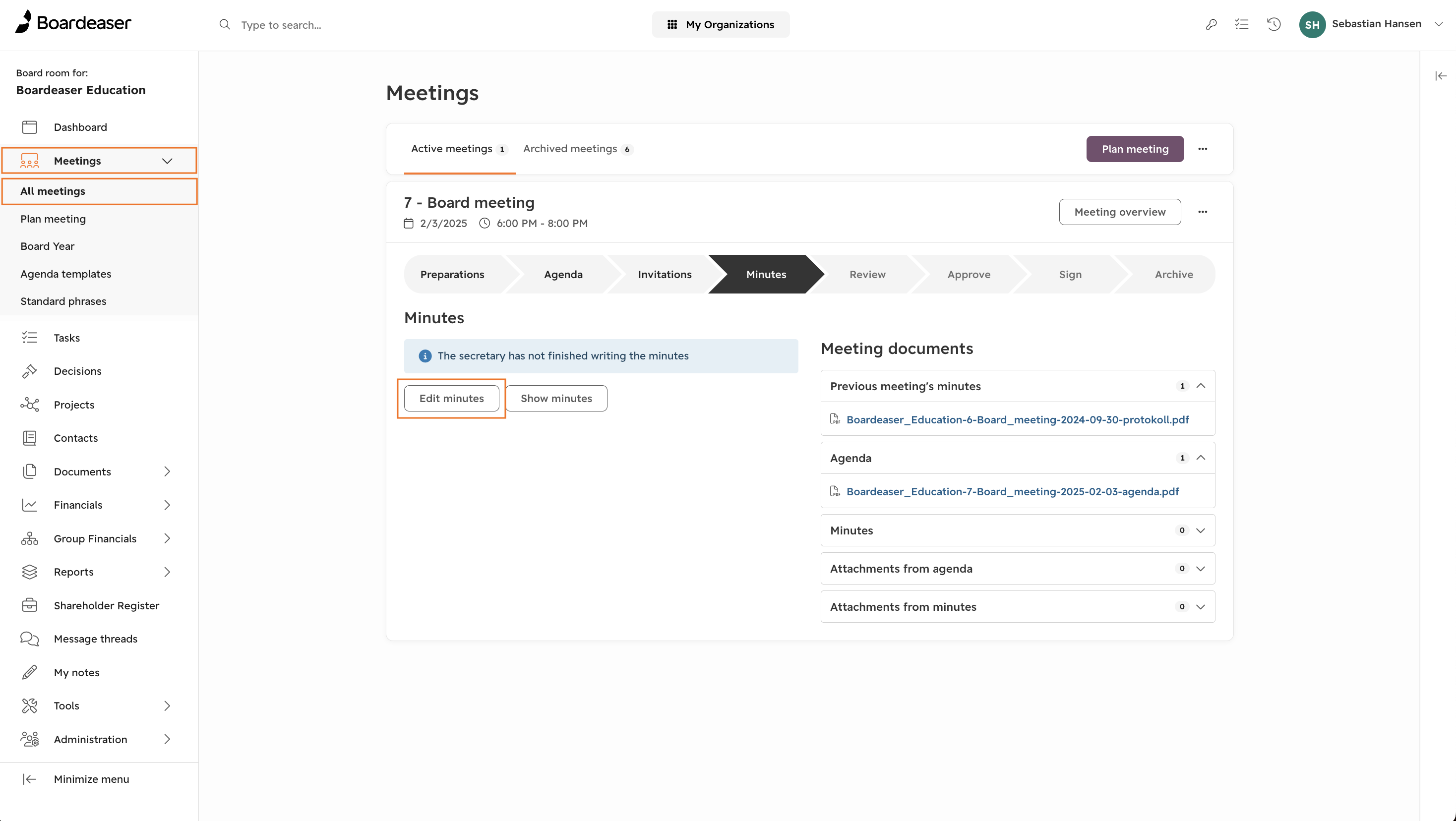The height and width of the screenshot is (821, 1456).
Task: Go to the Agenda step
Action: pyautogui.click(x=563, y=274)
